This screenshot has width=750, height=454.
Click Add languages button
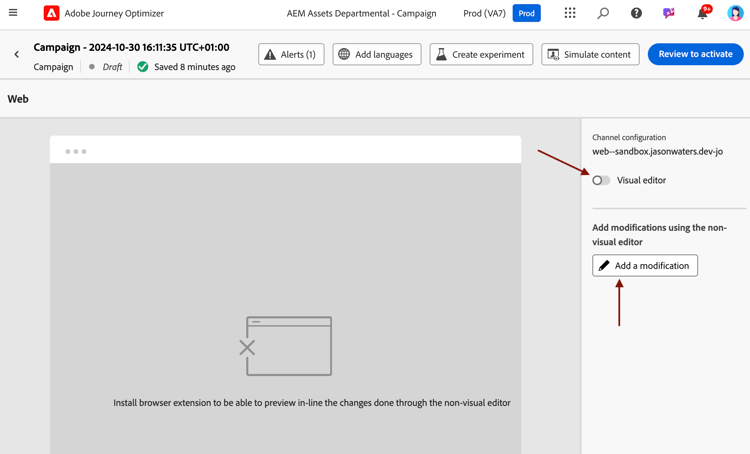[377, 55]
